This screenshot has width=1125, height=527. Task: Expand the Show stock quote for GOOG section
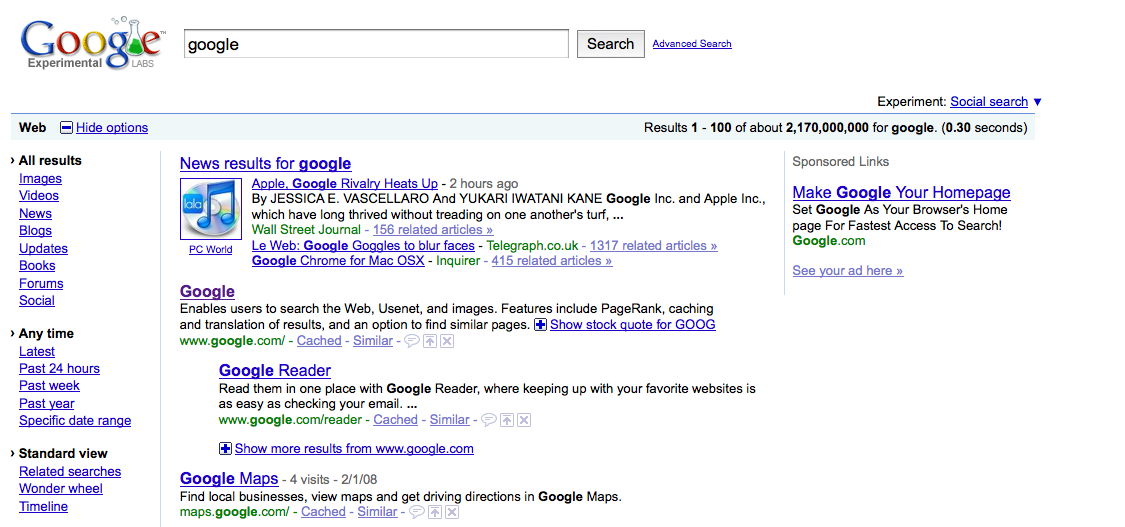click(541, 325)
